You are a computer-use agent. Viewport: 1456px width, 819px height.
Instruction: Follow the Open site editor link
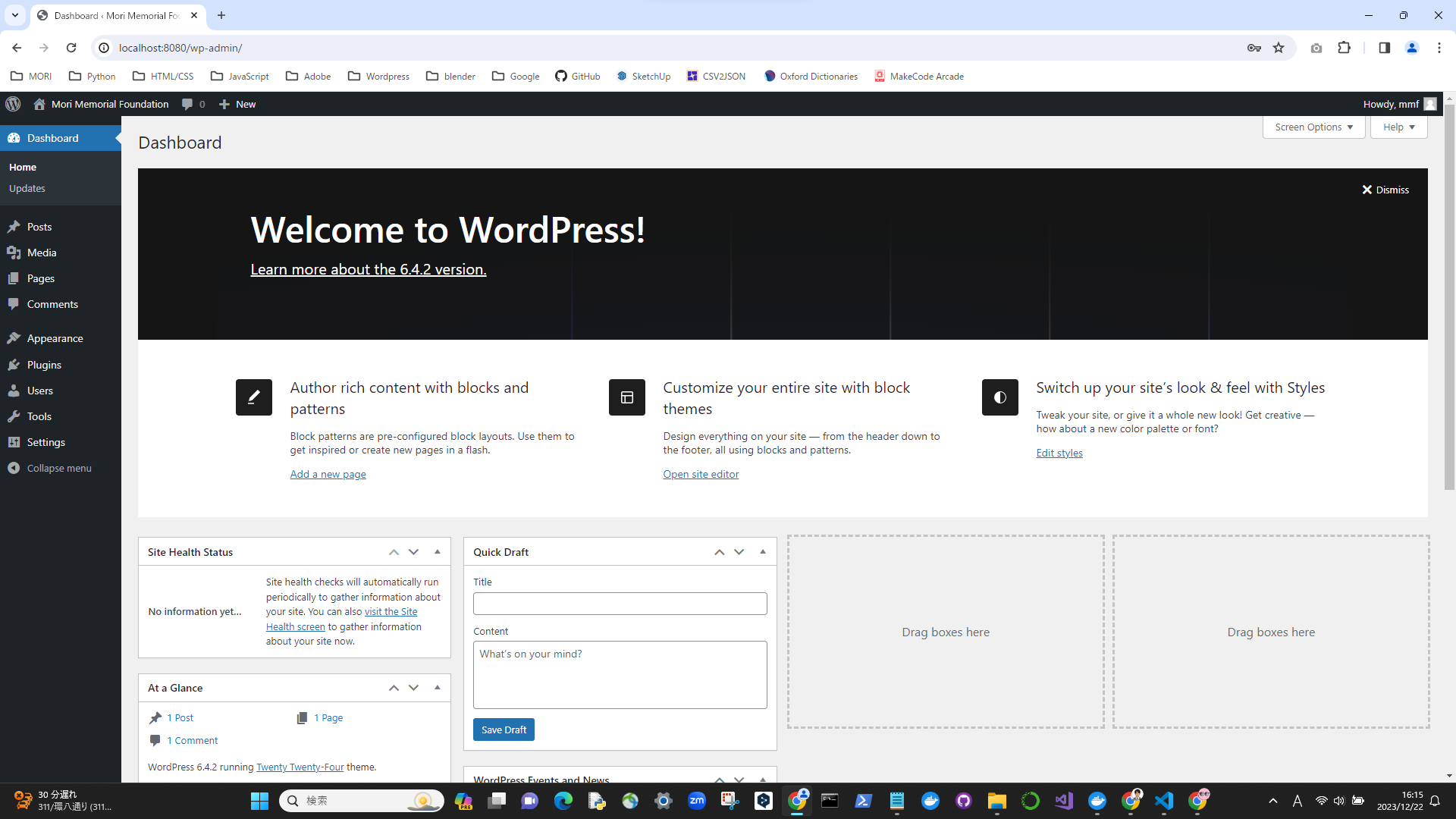701,474
